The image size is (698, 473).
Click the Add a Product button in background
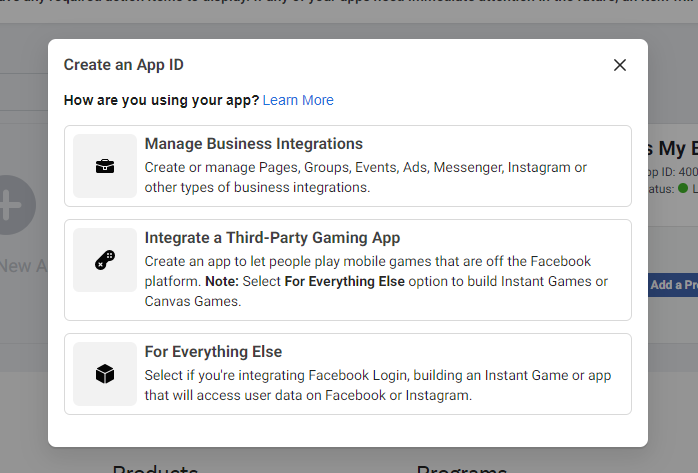tap(673, 285)
